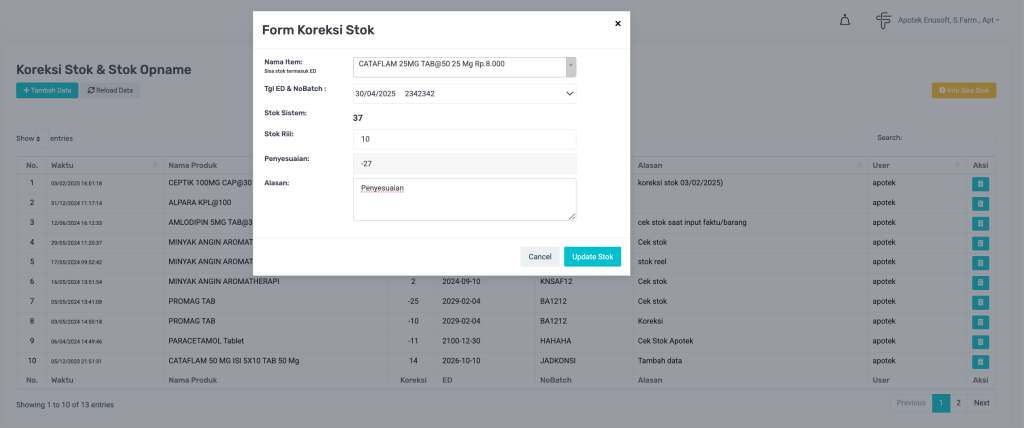The height and width of the screenshot is (428, 1024).
Task: Click trash icon for ALPARA KPL@100 row
Action: pos(980,203)
